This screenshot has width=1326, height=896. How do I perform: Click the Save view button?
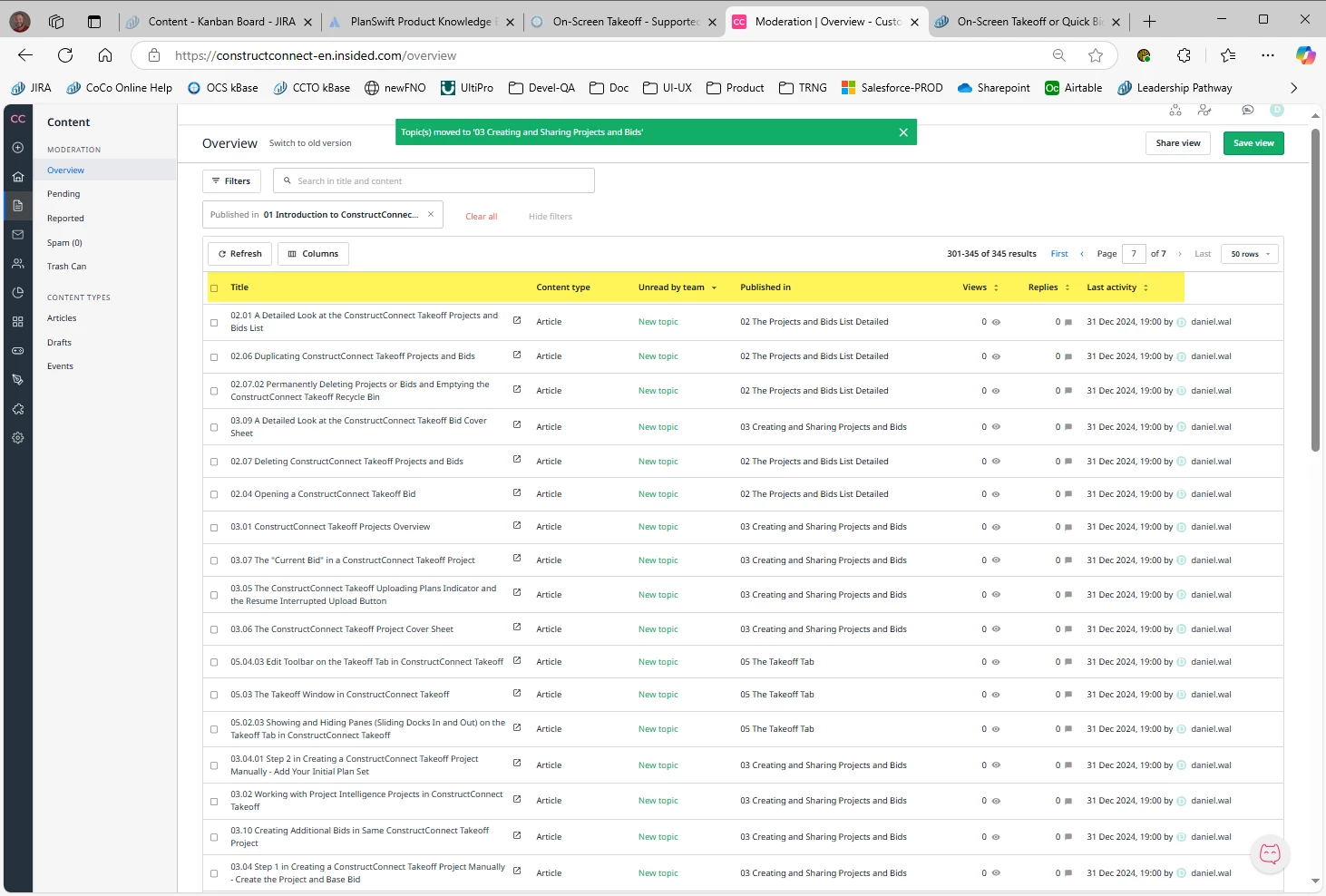tap(1253, 143)
